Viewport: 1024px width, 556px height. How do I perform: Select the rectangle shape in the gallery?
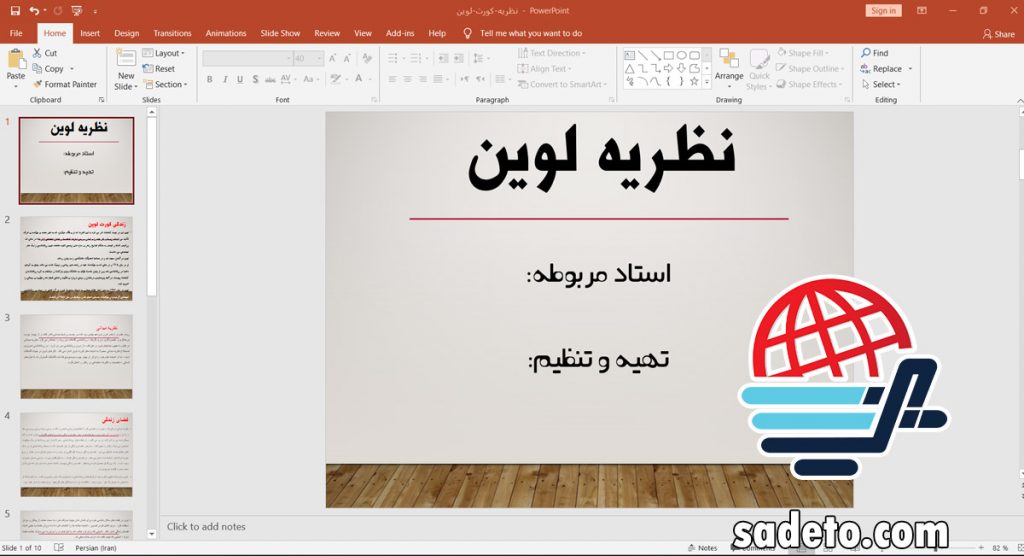pos(669,56)
